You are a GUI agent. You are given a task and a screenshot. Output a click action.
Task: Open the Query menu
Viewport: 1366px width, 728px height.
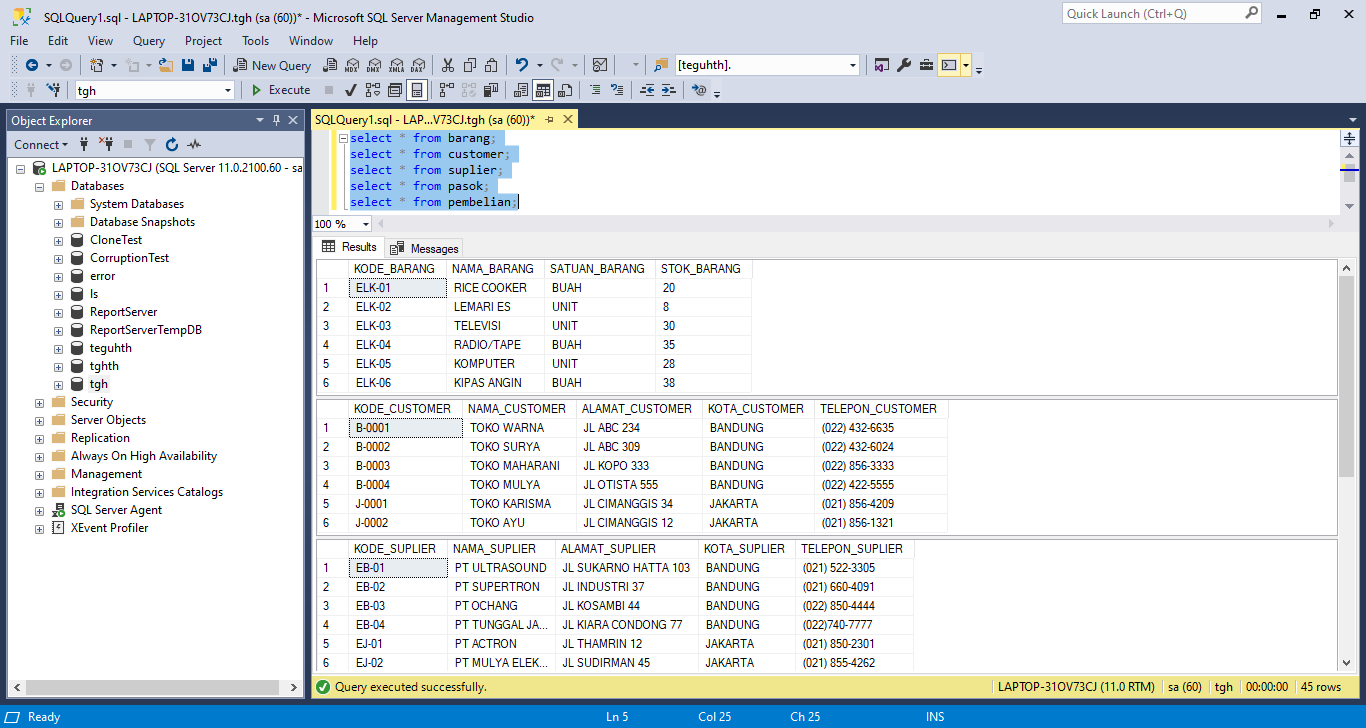click(x=147, y=41)
